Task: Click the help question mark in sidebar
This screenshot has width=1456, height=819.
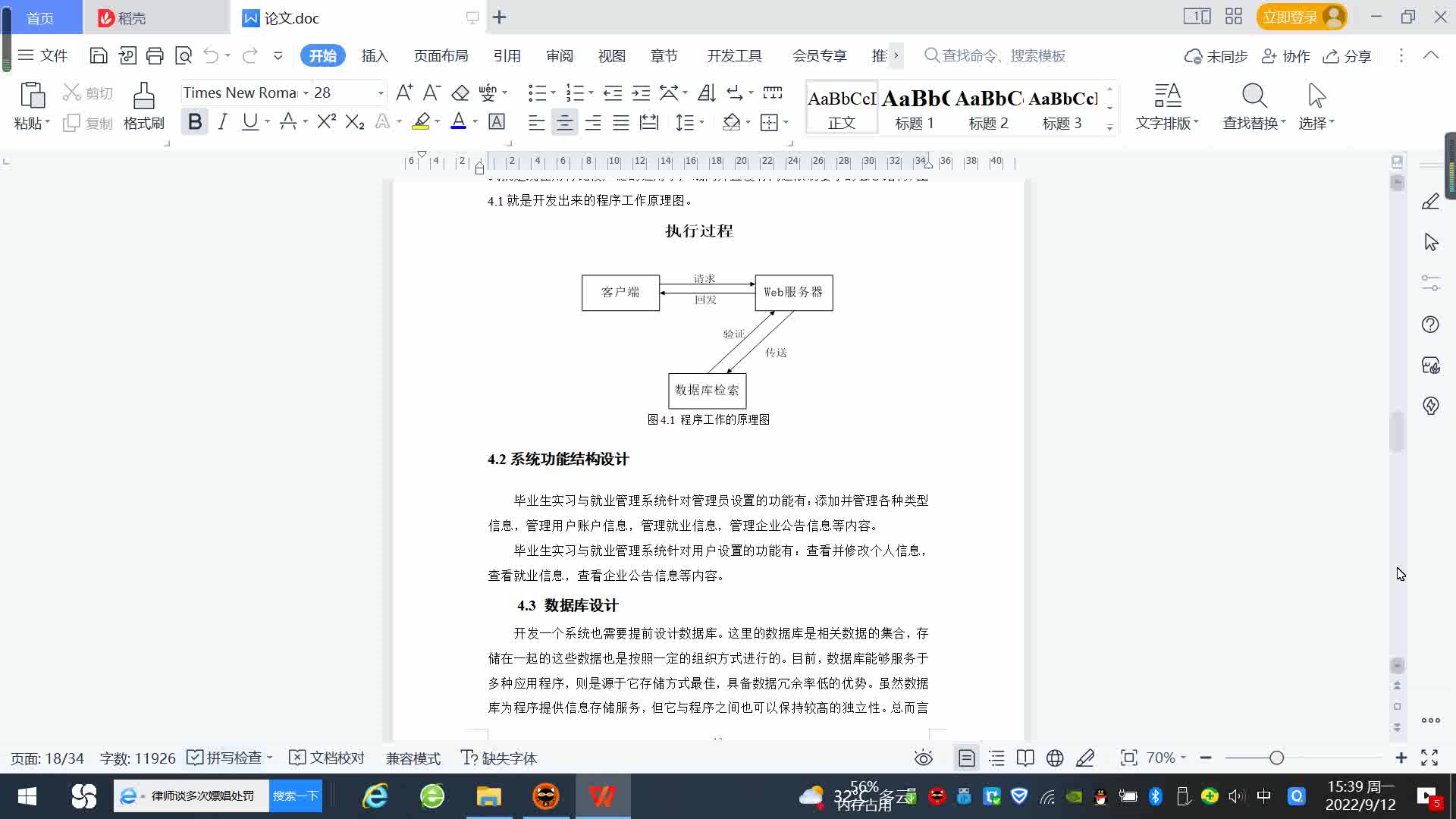Action: [x=1430, y=325]
